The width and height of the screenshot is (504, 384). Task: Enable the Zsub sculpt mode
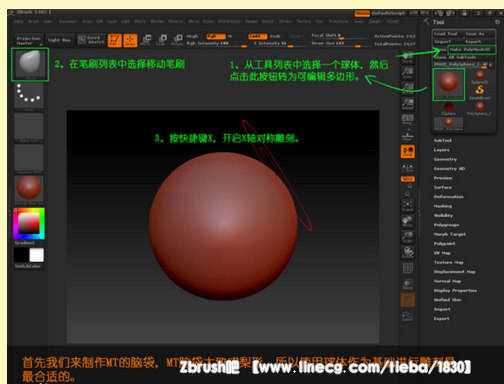click(275, 36)
